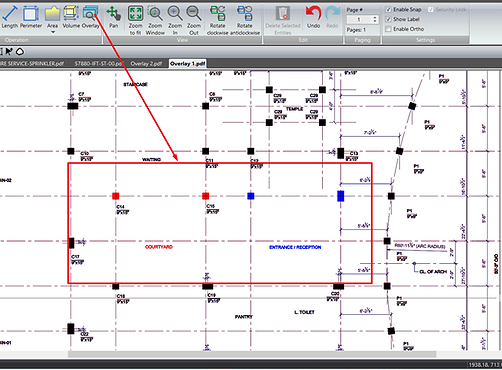Select the Length measurement tool
This screenshot has width=502, height=370.
[10, 17]
